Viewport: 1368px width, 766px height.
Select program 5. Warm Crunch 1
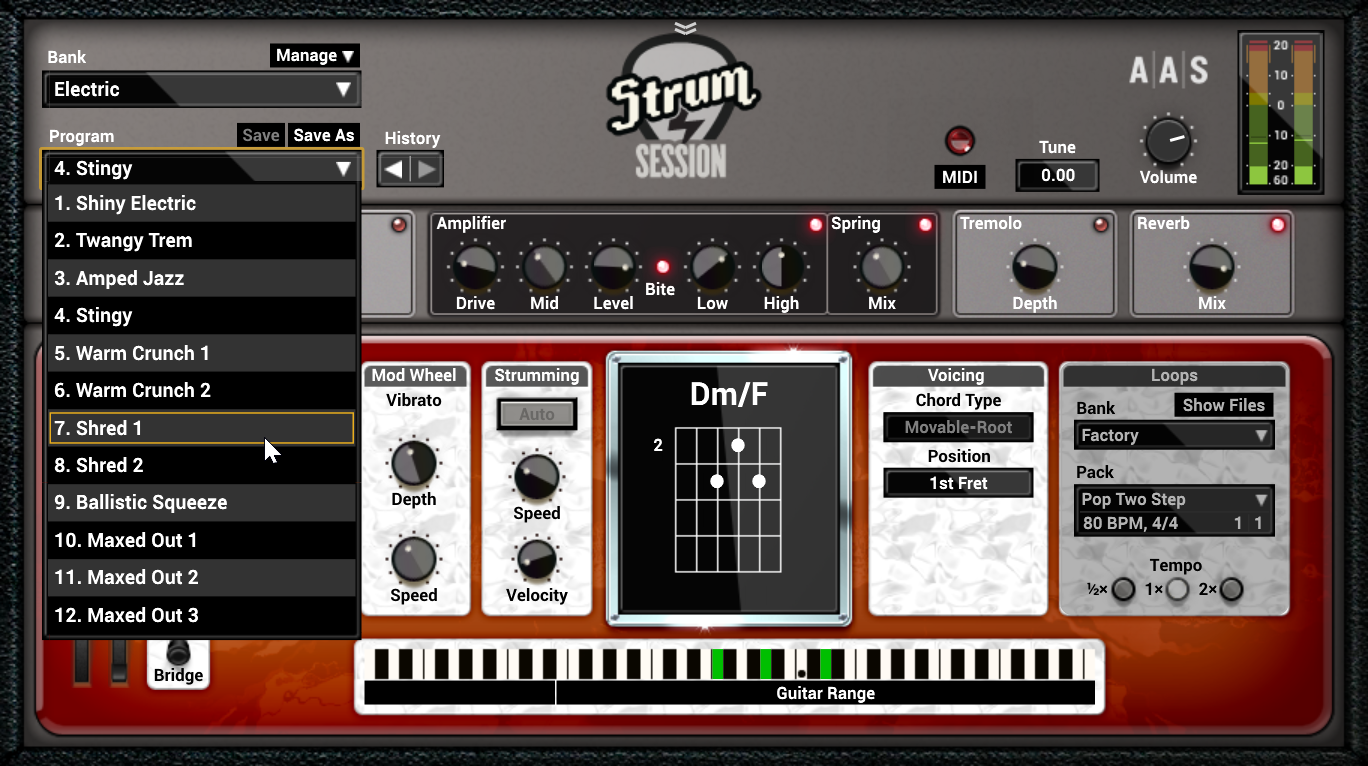(x=202, y=353)
